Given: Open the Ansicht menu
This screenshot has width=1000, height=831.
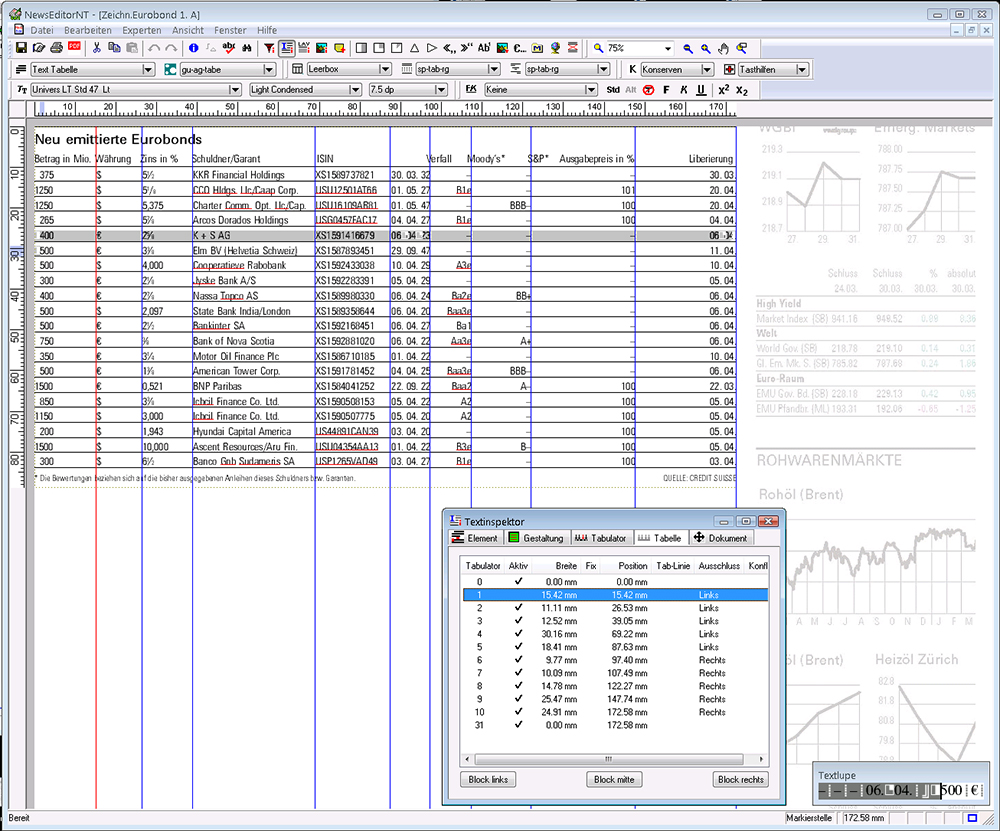Looking at the screenshot, I should click(188, 30).
